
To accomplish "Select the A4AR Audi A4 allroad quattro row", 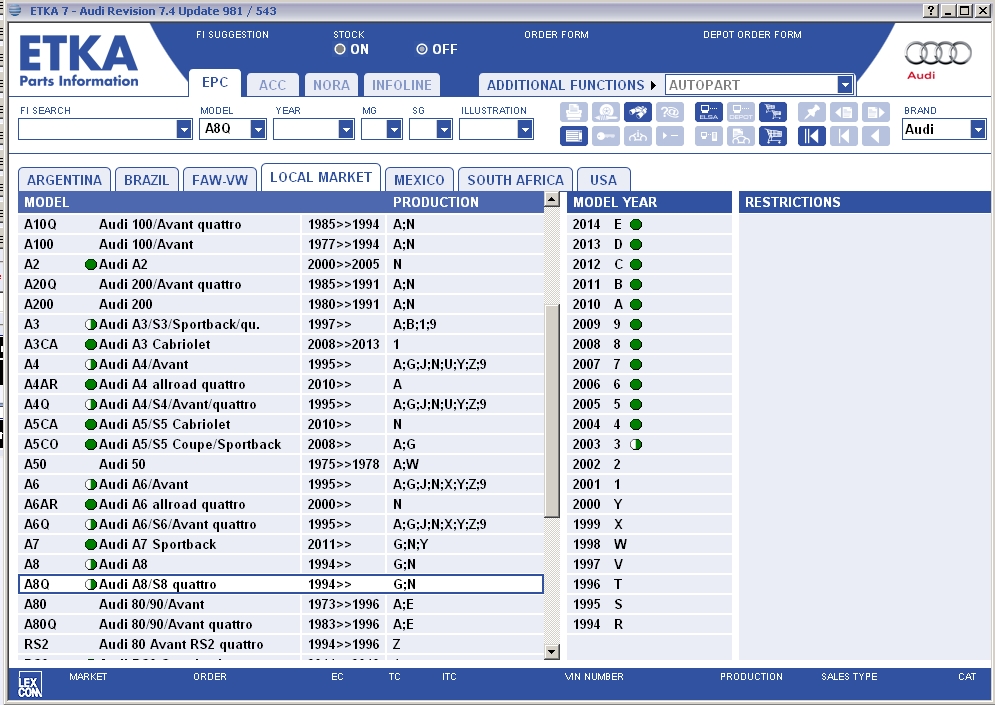I will (281, 384).
